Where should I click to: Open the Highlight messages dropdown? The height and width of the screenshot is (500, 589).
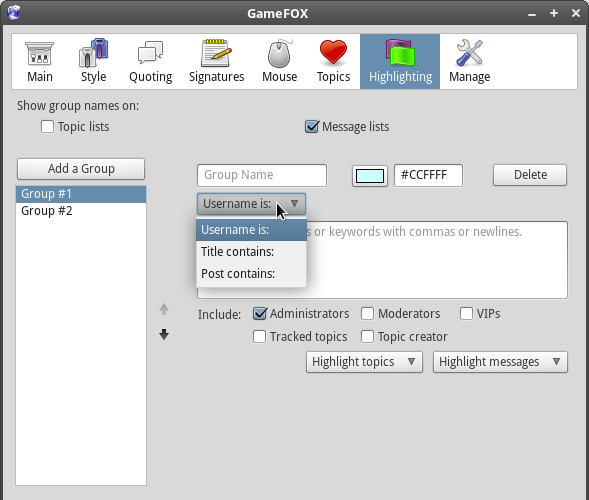pos(500,362)
